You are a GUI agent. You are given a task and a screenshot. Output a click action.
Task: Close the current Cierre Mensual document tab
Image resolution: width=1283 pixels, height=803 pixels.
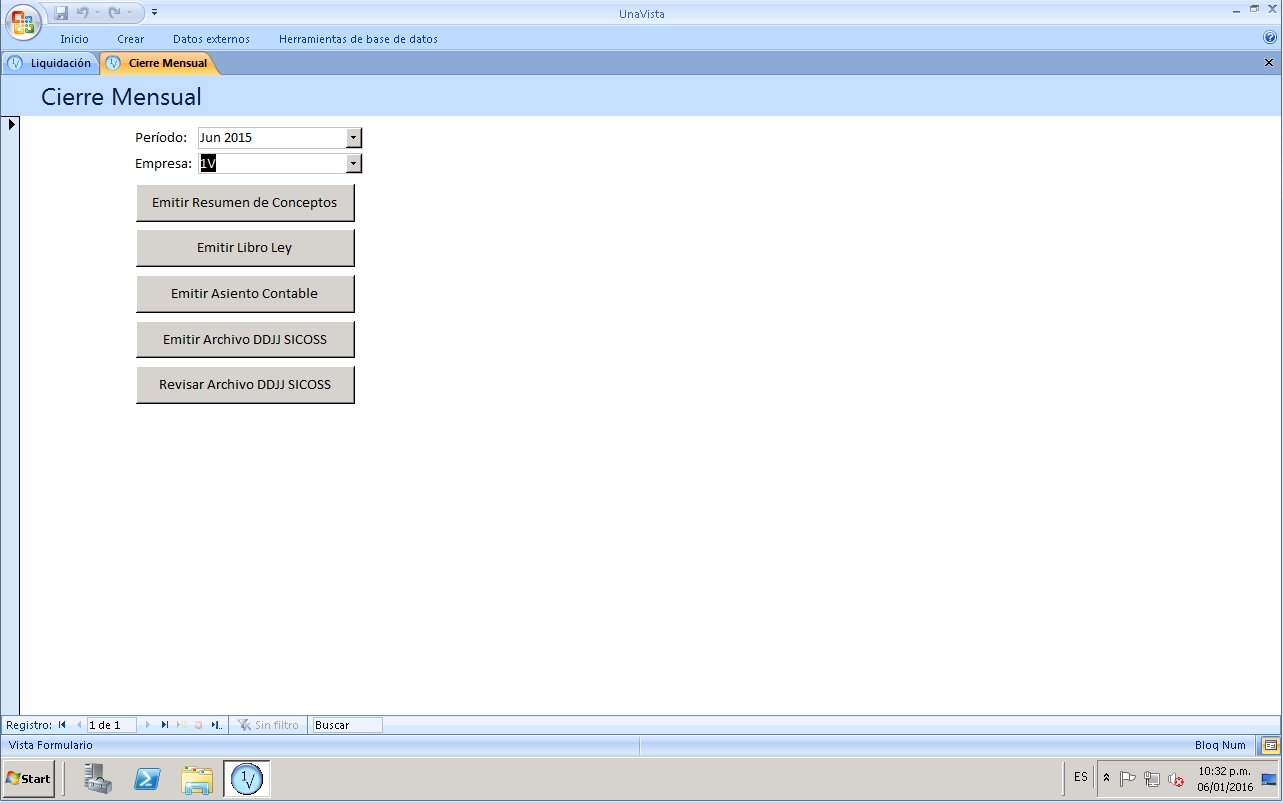point(1269,62)
